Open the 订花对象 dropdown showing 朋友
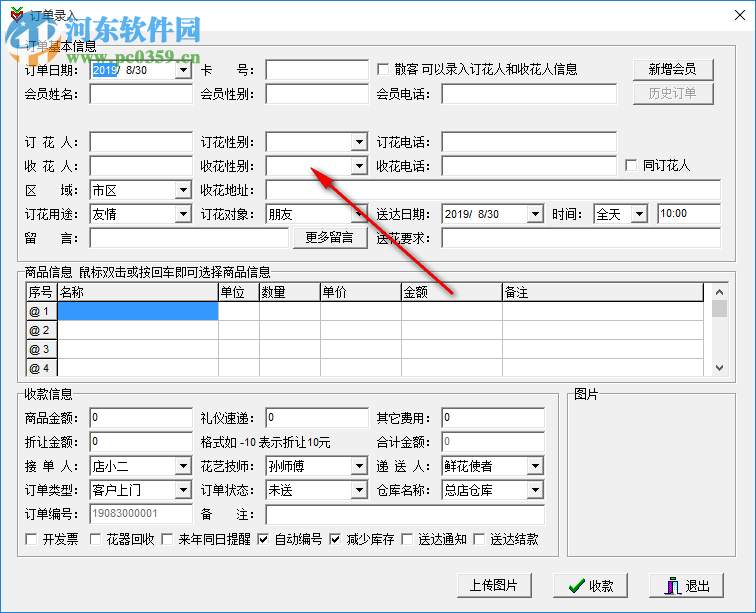The width and height of the screenshot is (756, 613). point(359,214)
